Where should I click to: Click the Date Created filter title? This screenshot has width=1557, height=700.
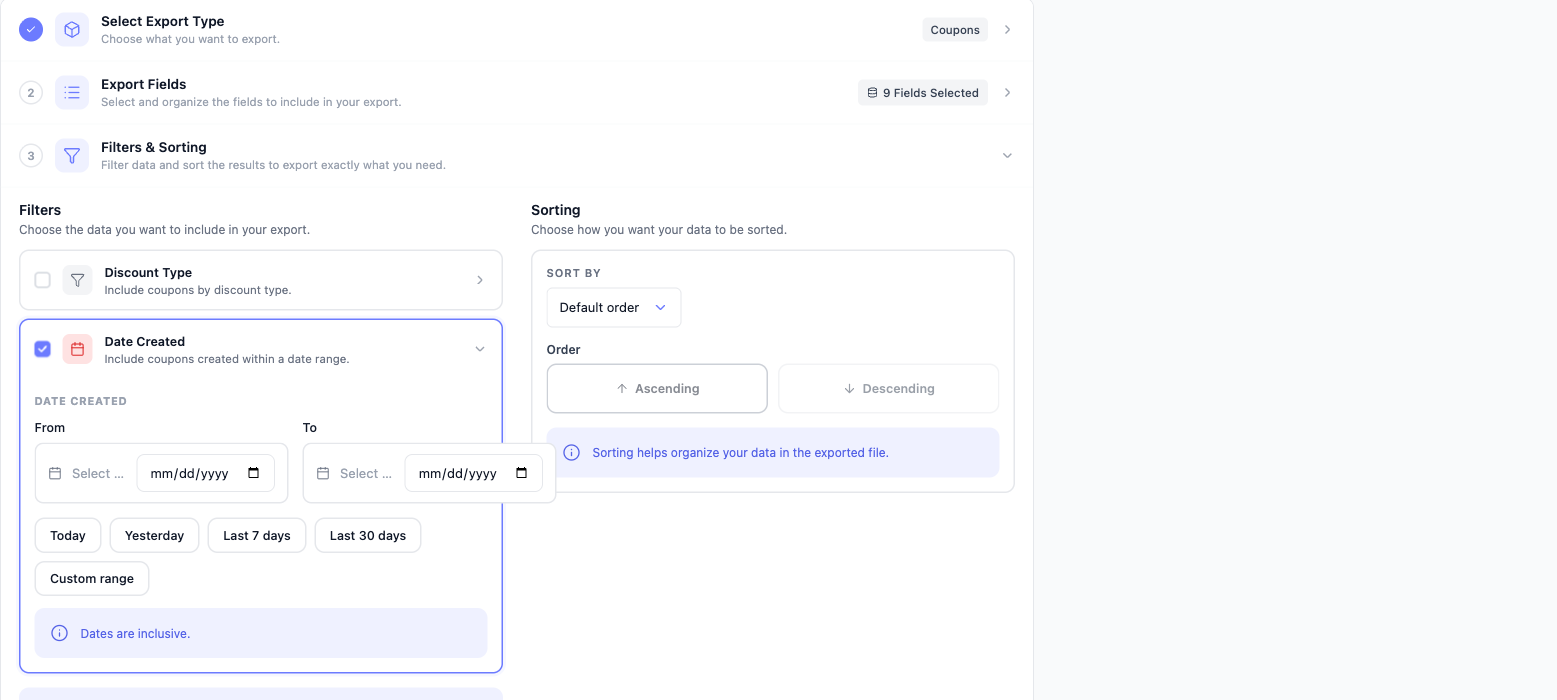[145, 341]
